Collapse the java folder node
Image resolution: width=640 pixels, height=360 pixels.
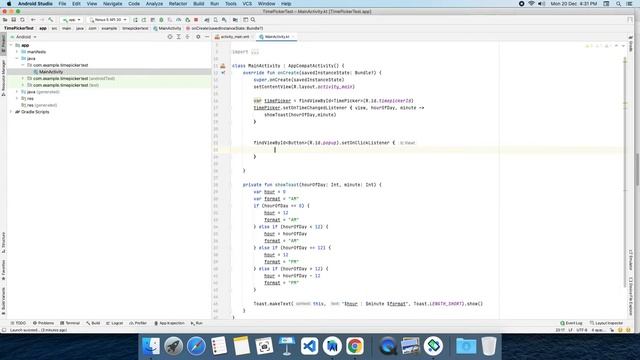tap(17, 58)
